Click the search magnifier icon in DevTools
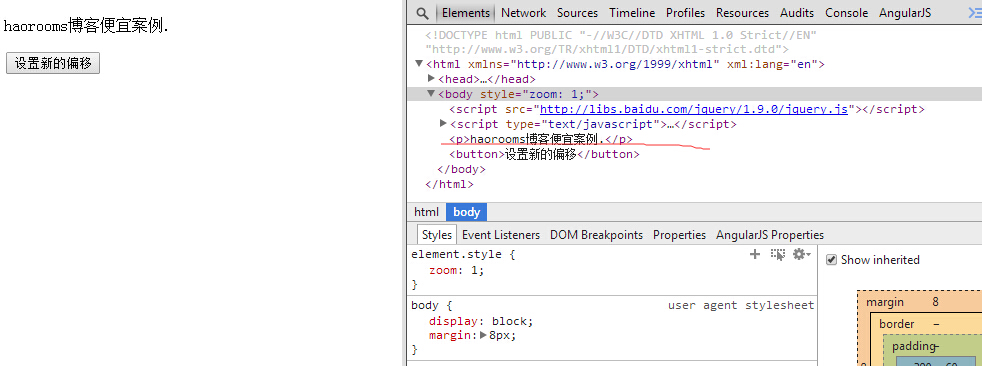982x366 pixels. [423, 13]
